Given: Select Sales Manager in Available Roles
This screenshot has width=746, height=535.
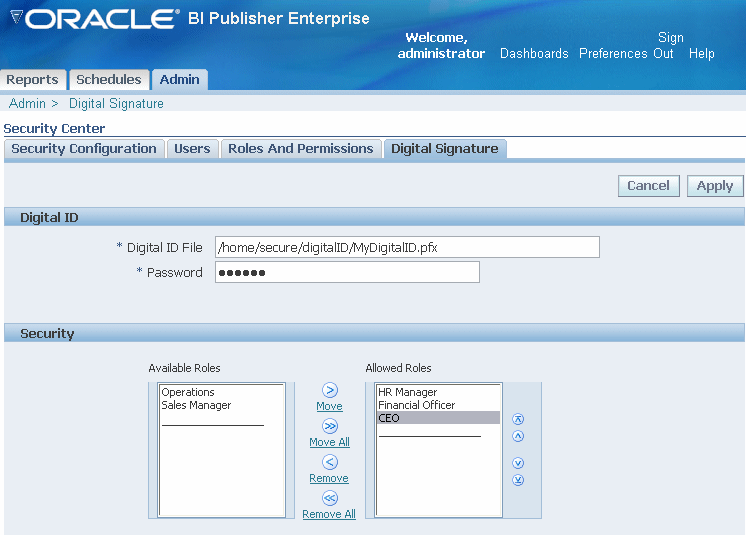Looking at the screenshot, I should click(x=222, y=405).
